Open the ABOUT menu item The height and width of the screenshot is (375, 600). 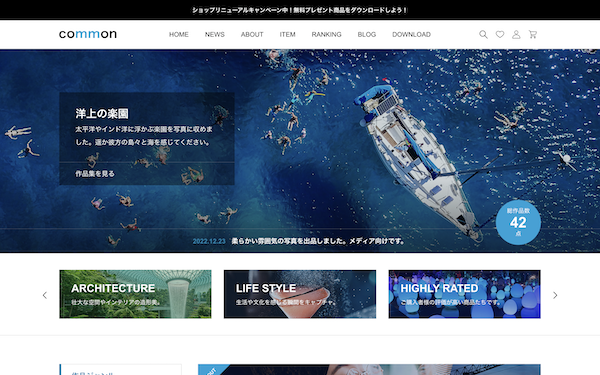click(252, 34)
